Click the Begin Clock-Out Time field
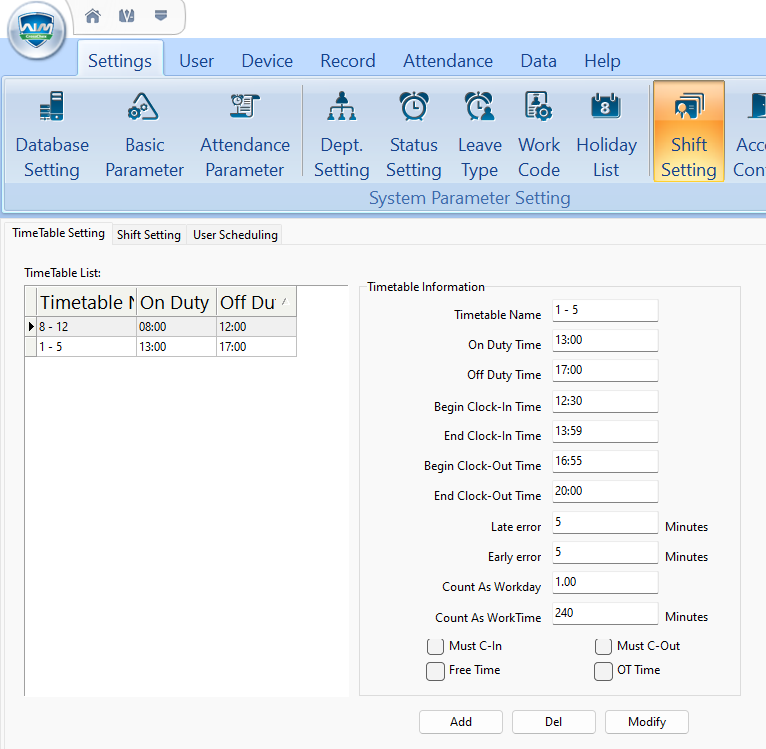766x749 pixels. tap(605, 462)
